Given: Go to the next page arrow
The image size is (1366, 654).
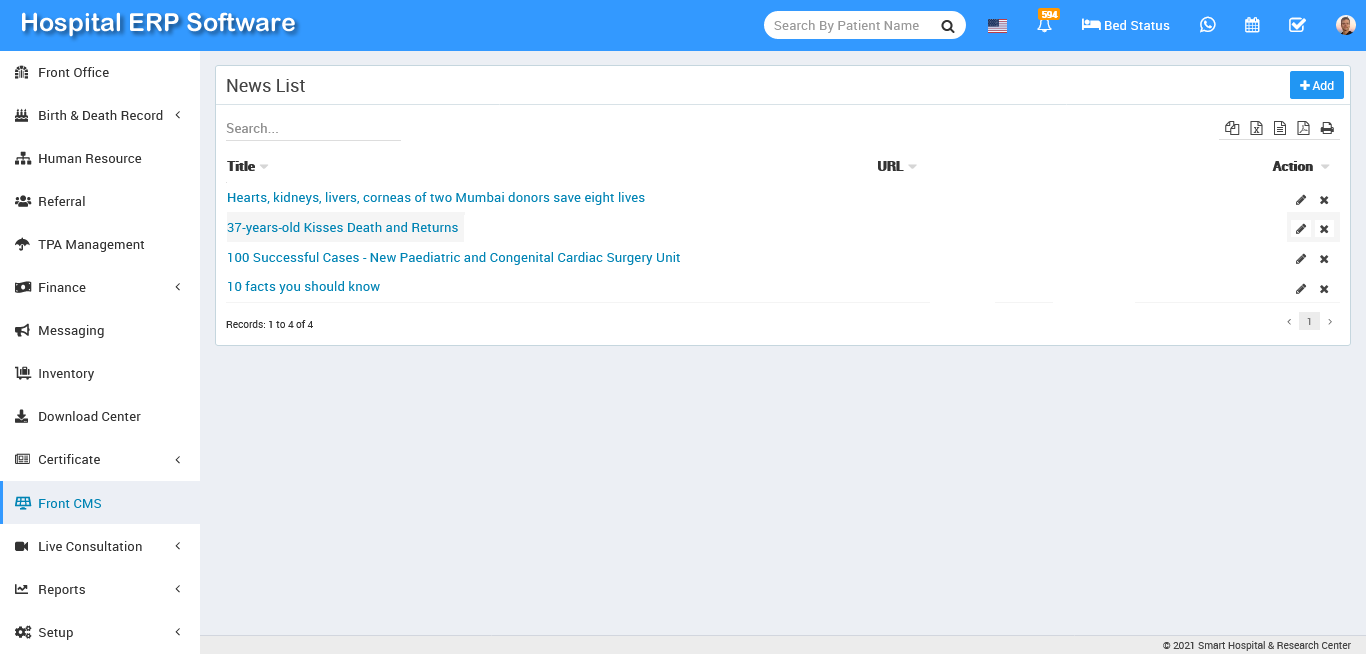Looking at the screenshot, I should pos(1330,322).
